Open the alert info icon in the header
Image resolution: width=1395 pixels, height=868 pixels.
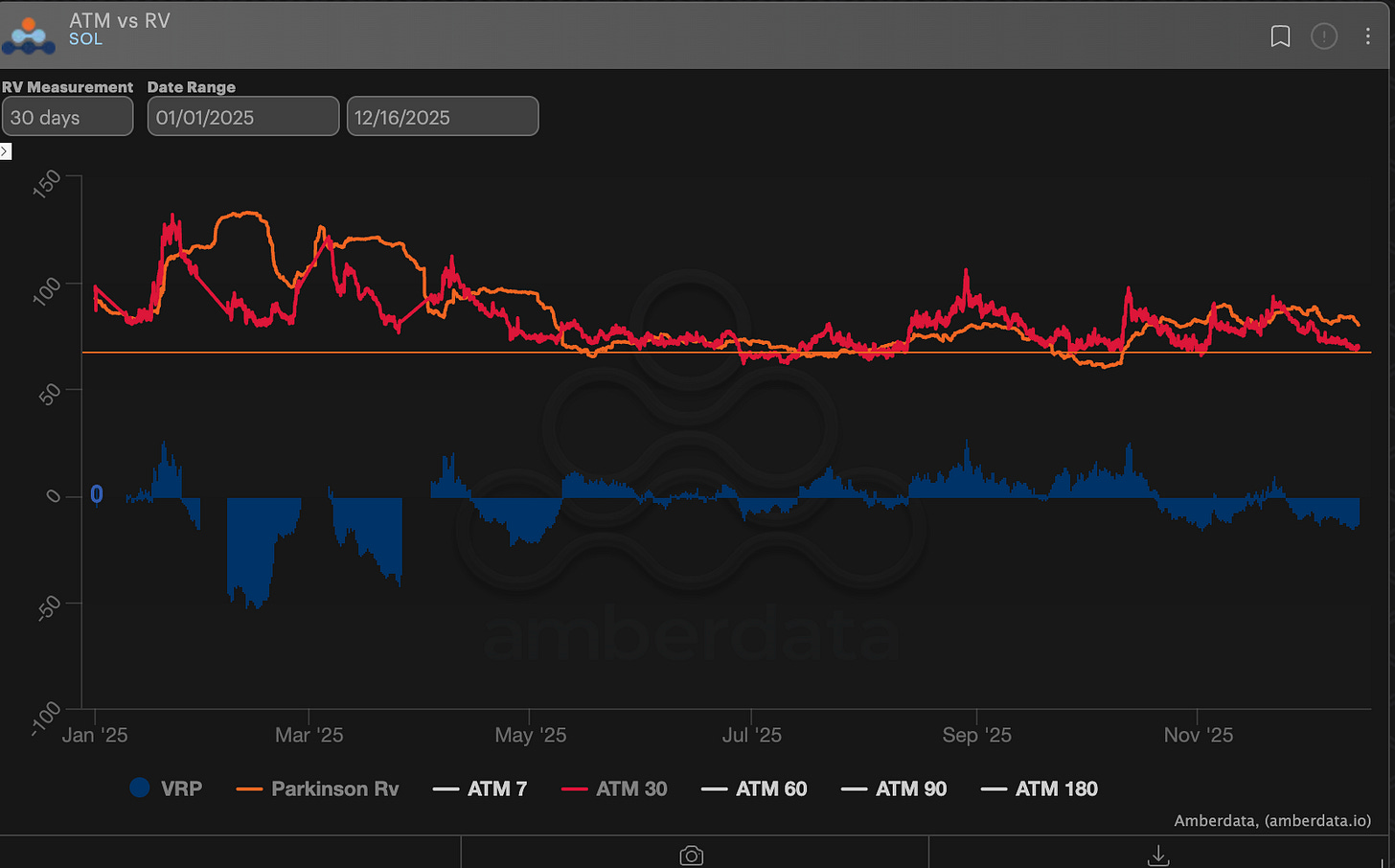pyautogui.click(x=1324, y=35)
